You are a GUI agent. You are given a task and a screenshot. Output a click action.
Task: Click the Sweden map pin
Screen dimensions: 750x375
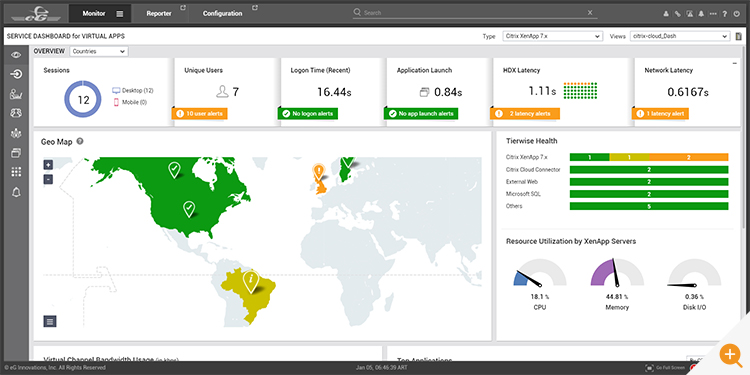click(348, 163)
